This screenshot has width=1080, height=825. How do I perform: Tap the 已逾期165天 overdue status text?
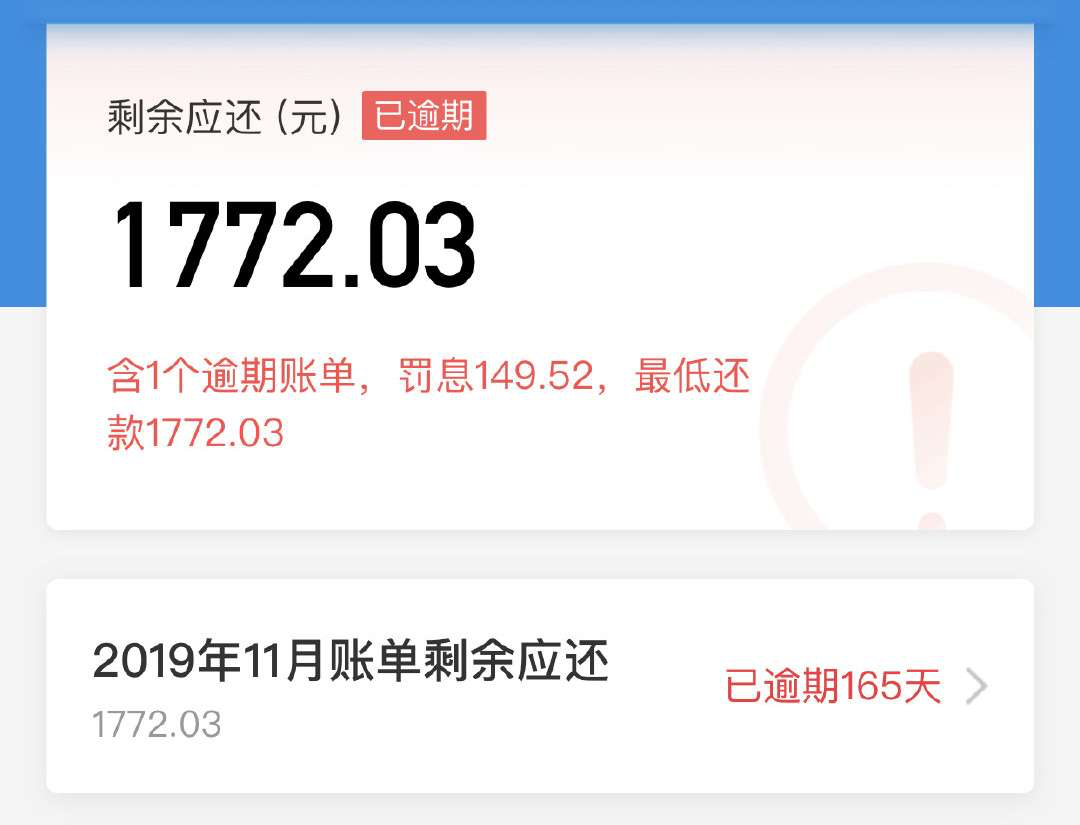click(833, 686)
